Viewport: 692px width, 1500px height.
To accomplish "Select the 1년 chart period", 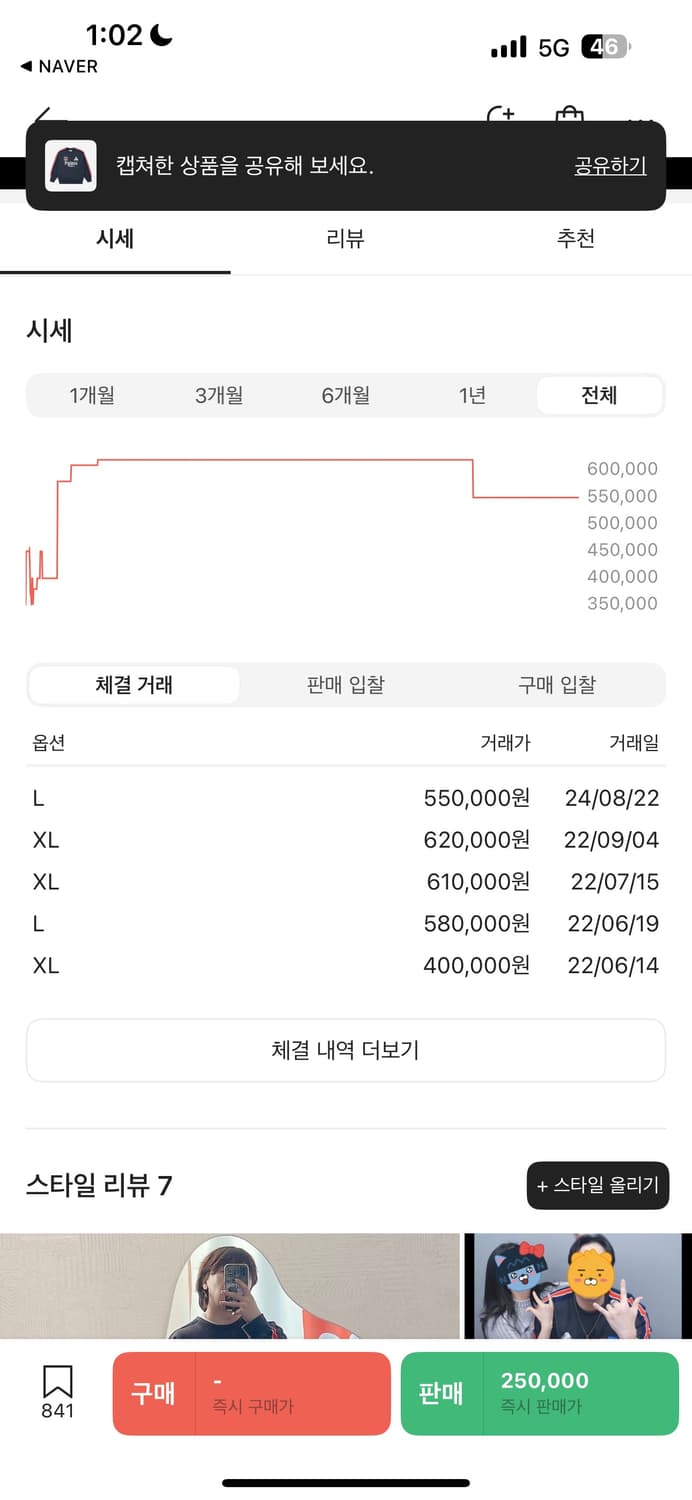I will pyautogui.click(x=472, y=395).
